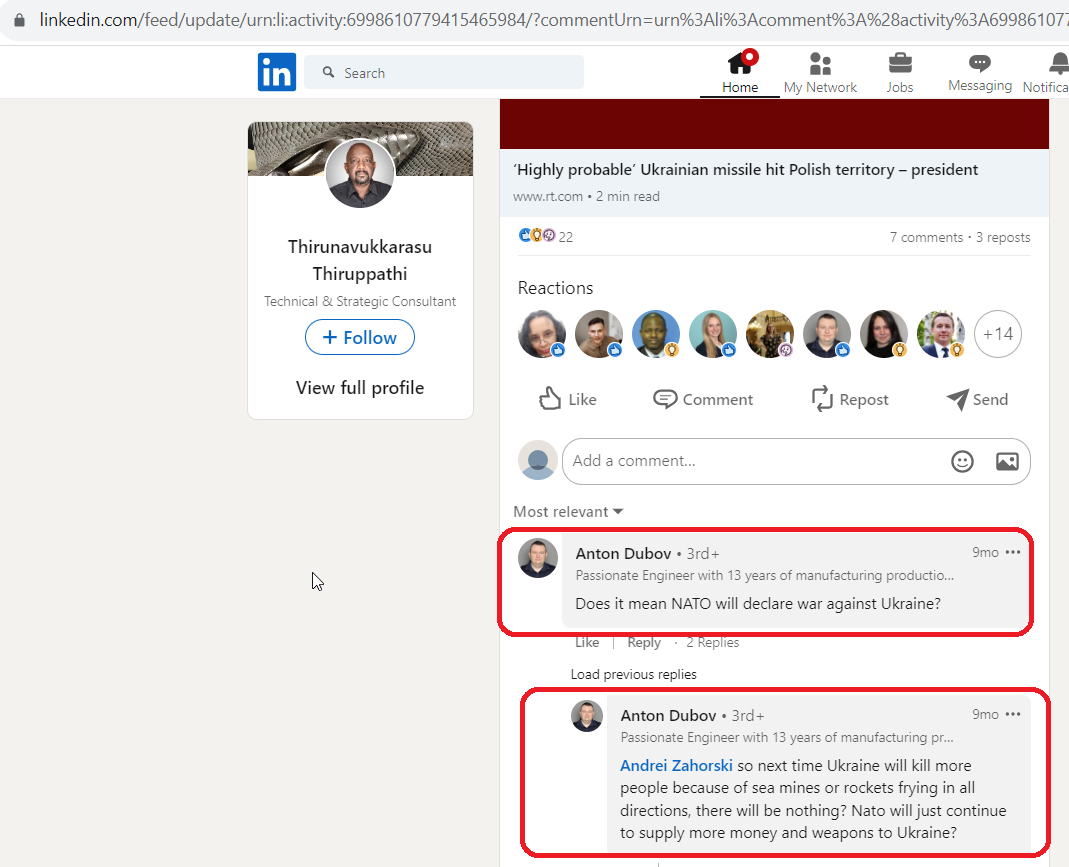Click the Add a comment field

pyautogui.click(x=796, y=461)
